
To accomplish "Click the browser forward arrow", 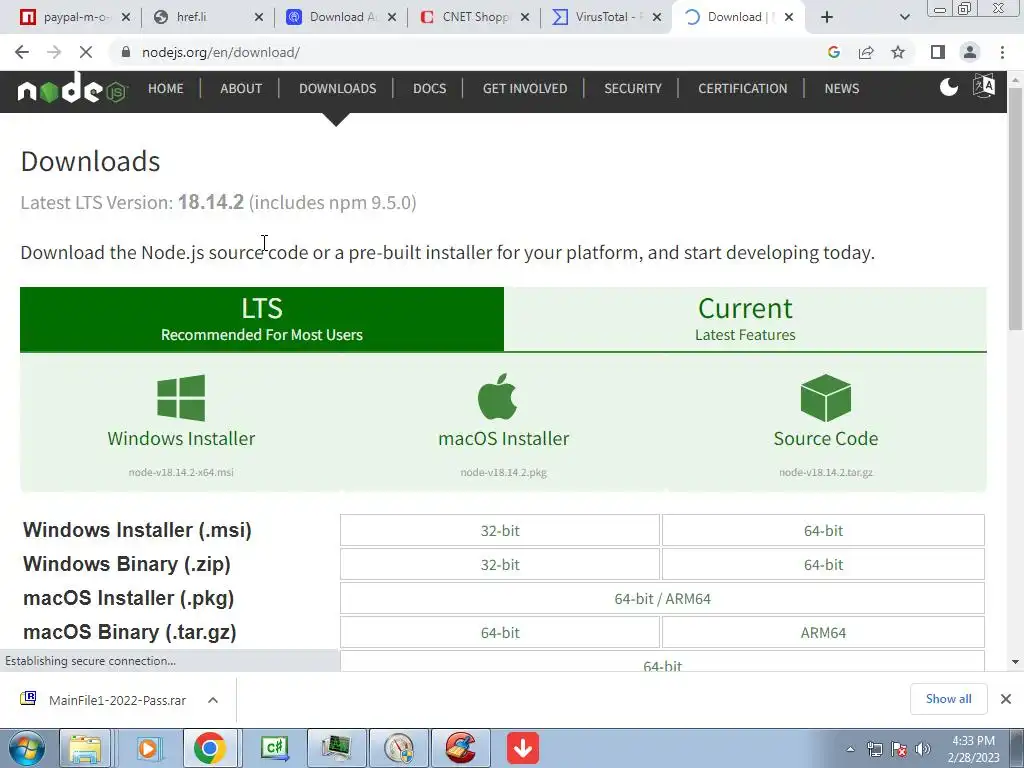I will click(54, 52).
